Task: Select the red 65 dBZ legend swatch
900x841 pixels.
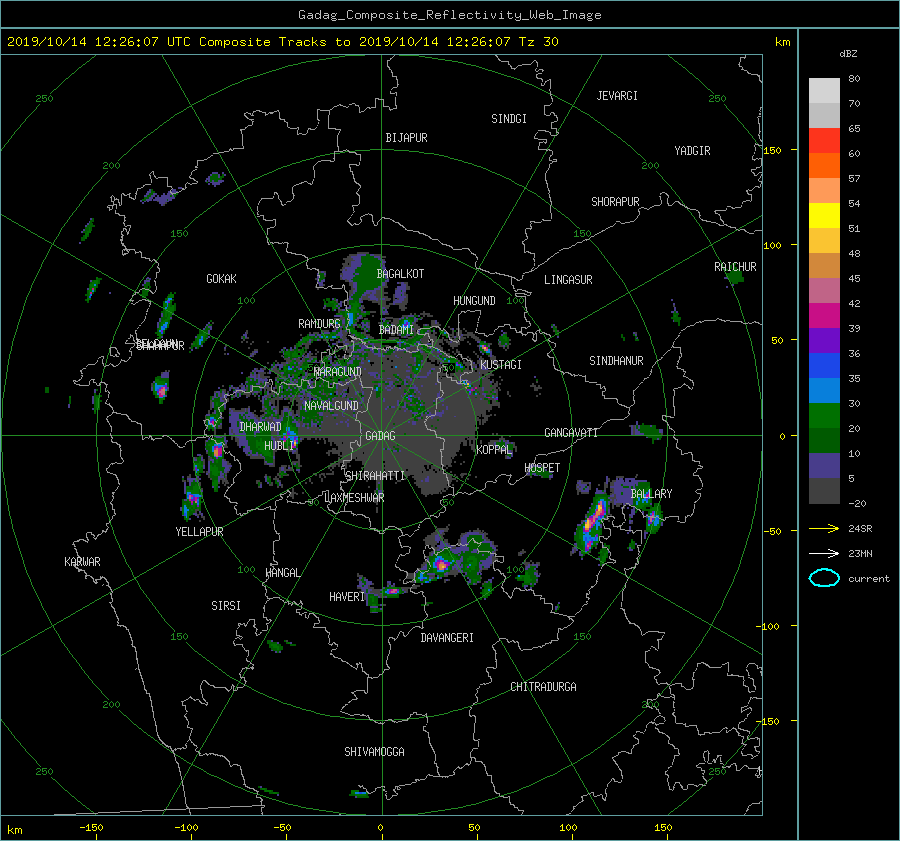Action: coord(824,140)
